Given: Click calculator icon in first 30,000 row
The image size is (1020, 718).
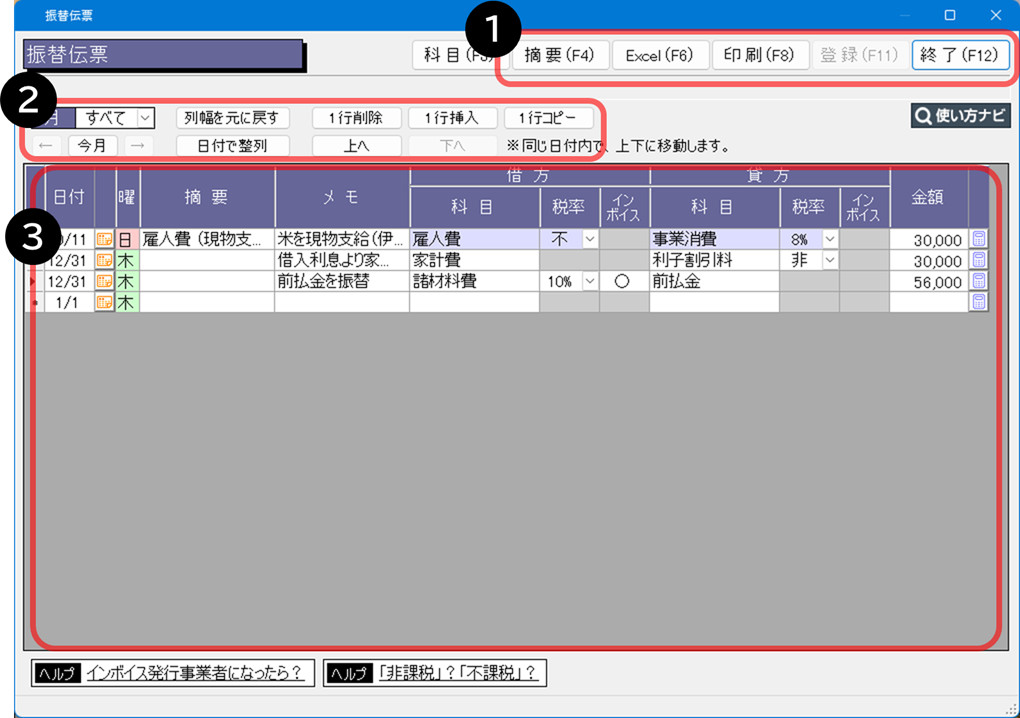Looking at the screenshot, I should pyautogui.click(x=978, y=240).
